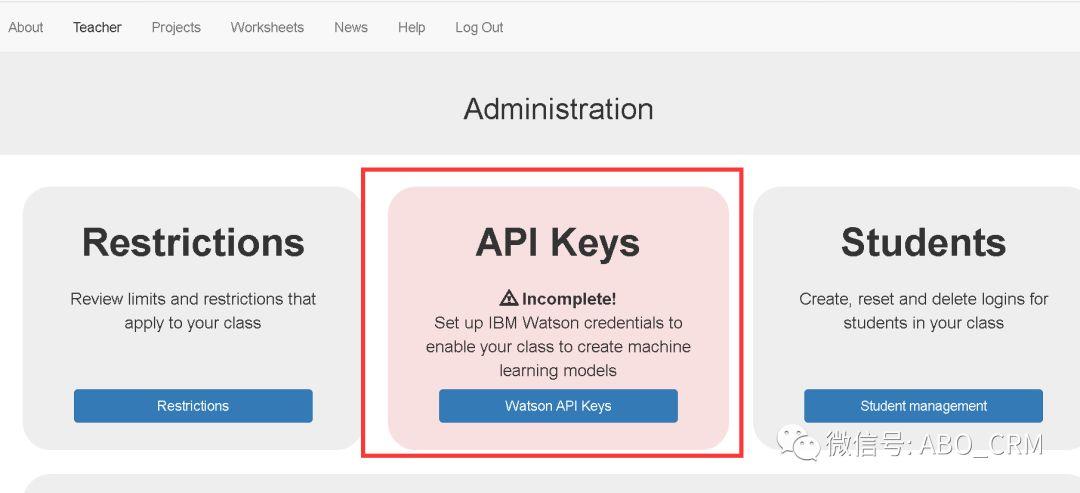Go to Projects in top navigation
This screenshot has height=493, width=1080.
(176, 28)
